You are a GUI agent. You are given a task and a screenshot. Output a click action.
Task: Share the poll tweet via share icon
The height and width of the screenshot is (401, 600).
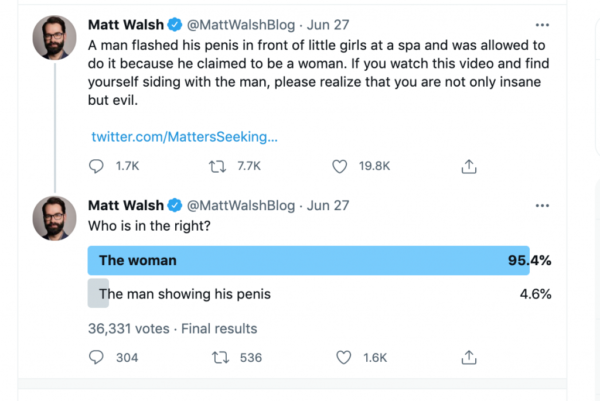[x=469, y=357]
